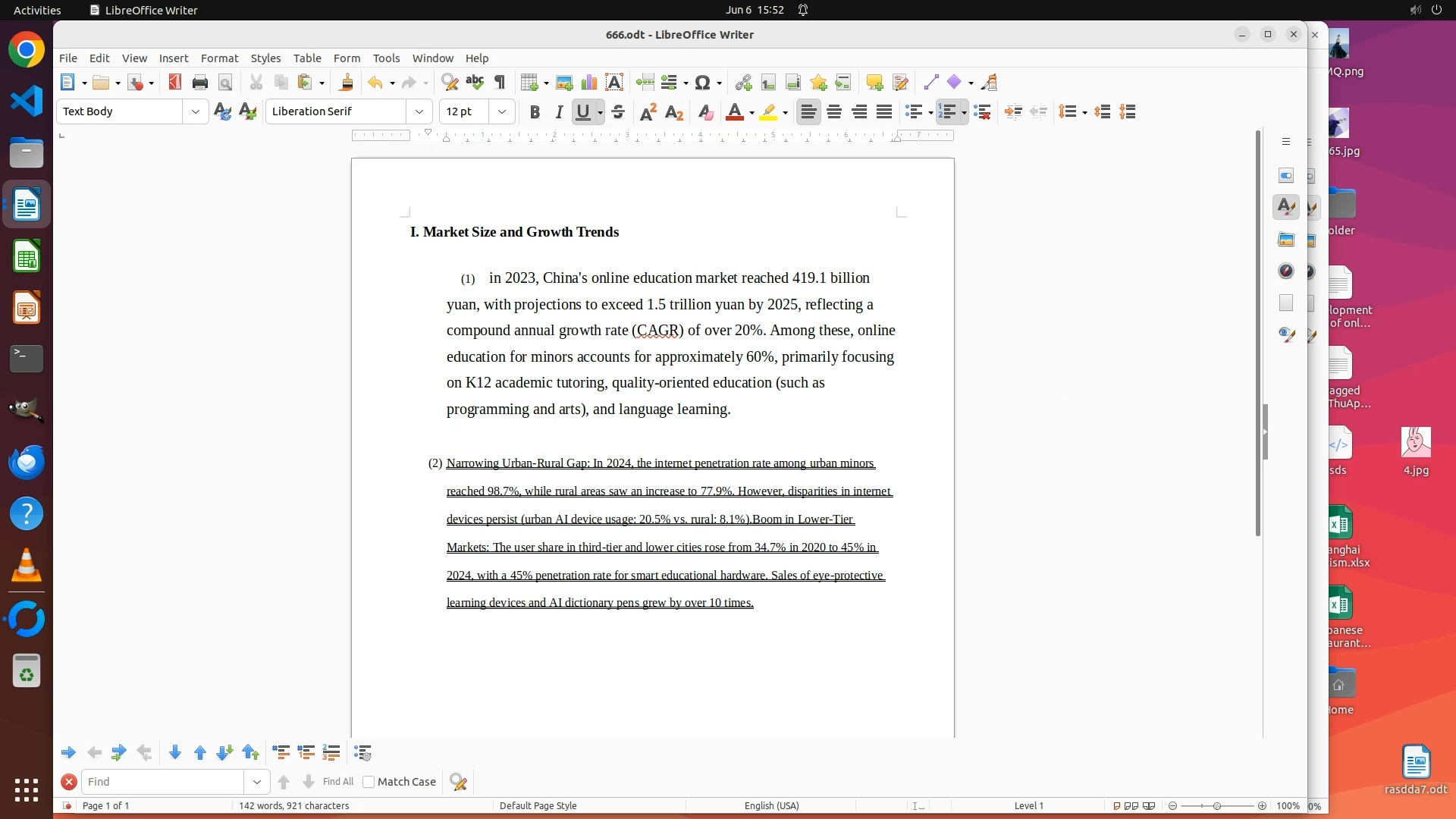The height and width of the screenshot is (819, 1456).
Task: Click the Insert Image icon
Action: pos(564,83)
